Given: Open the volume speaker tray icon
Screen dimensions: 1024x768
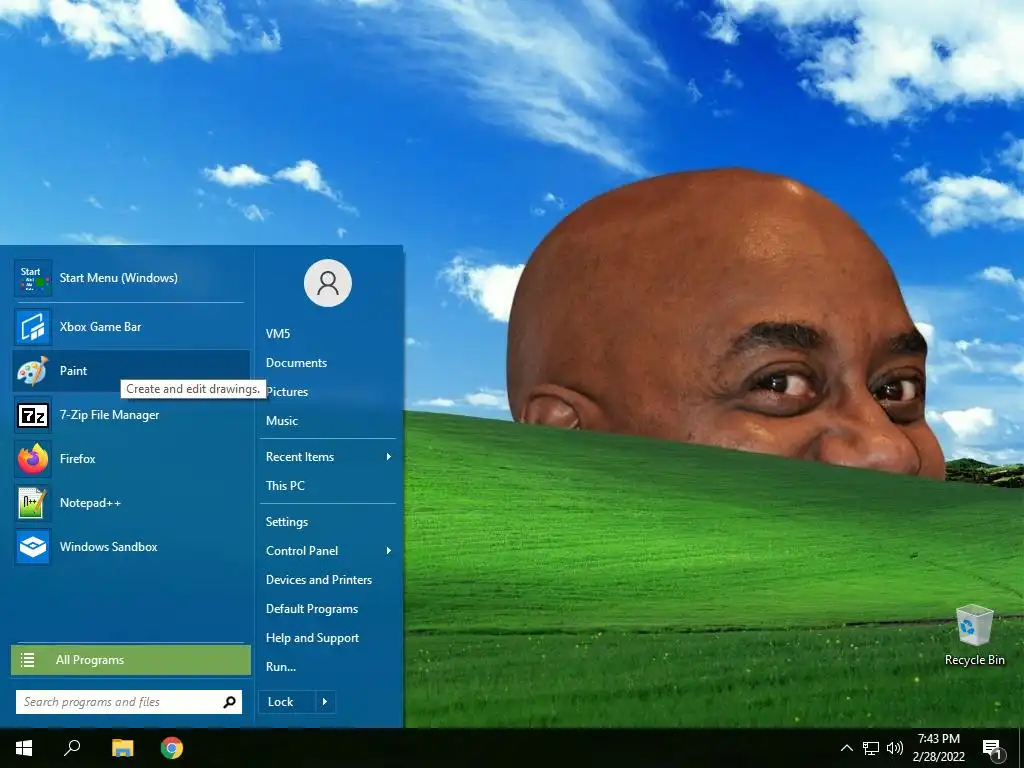Looking at the screenshot, I should [x=895, y=748].
